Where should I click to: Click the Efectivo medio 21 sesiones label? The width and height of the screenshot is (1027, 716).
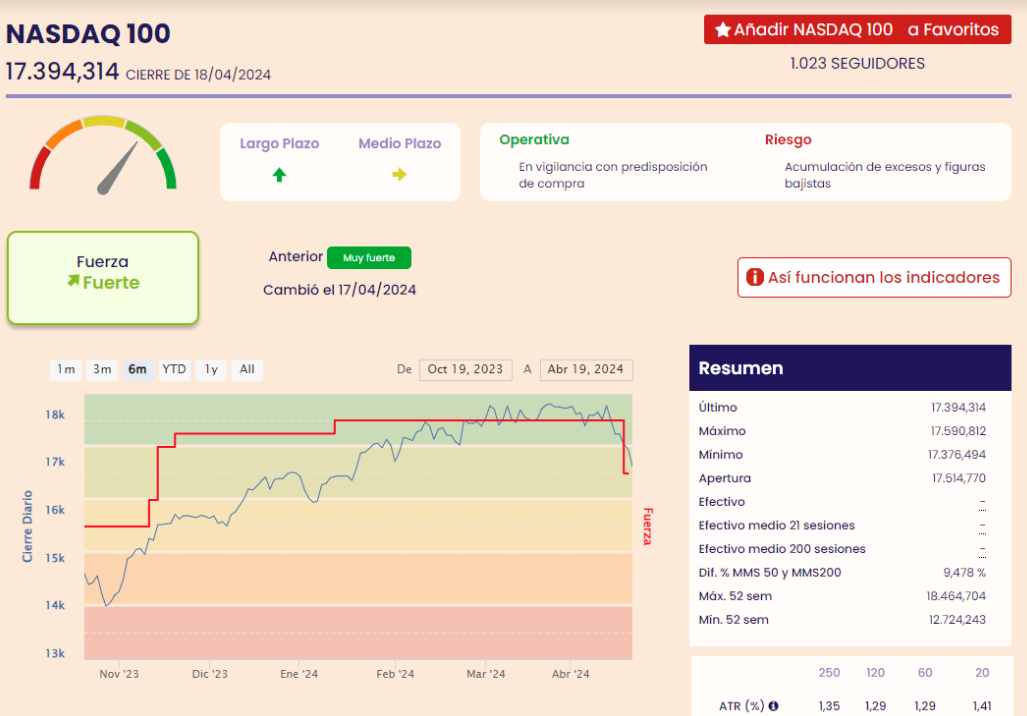click(776, 525)
